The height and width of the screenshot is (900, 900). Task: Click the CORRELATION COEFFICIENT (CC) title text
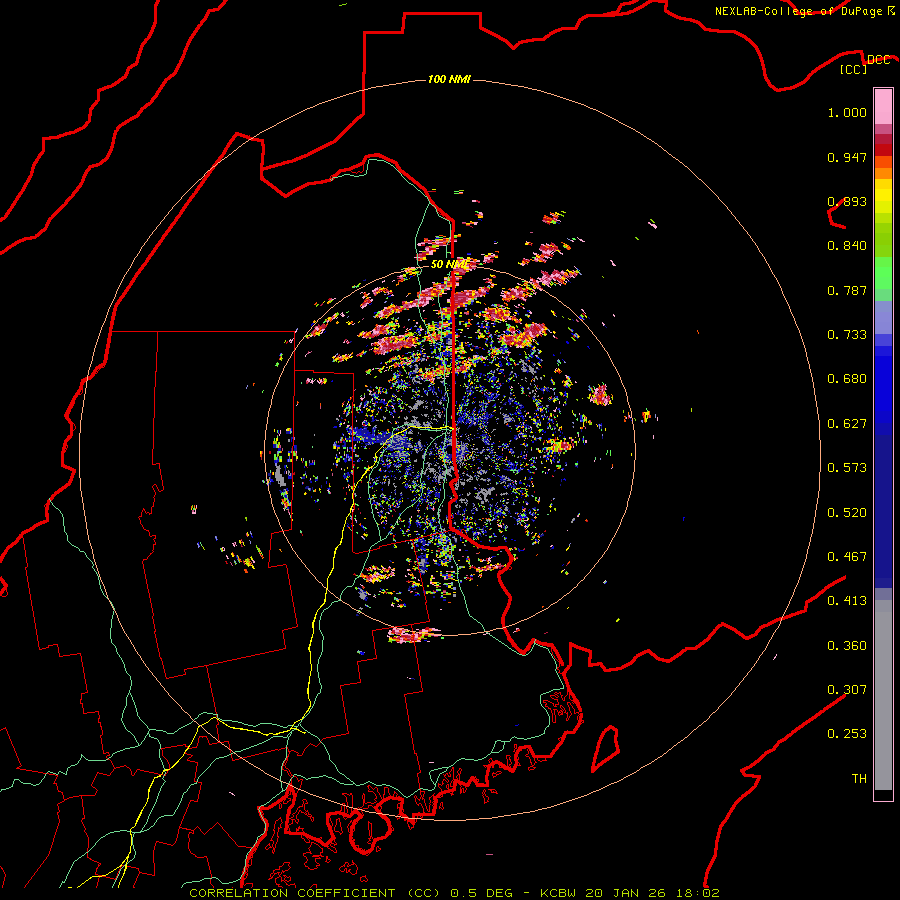point(315,893)
